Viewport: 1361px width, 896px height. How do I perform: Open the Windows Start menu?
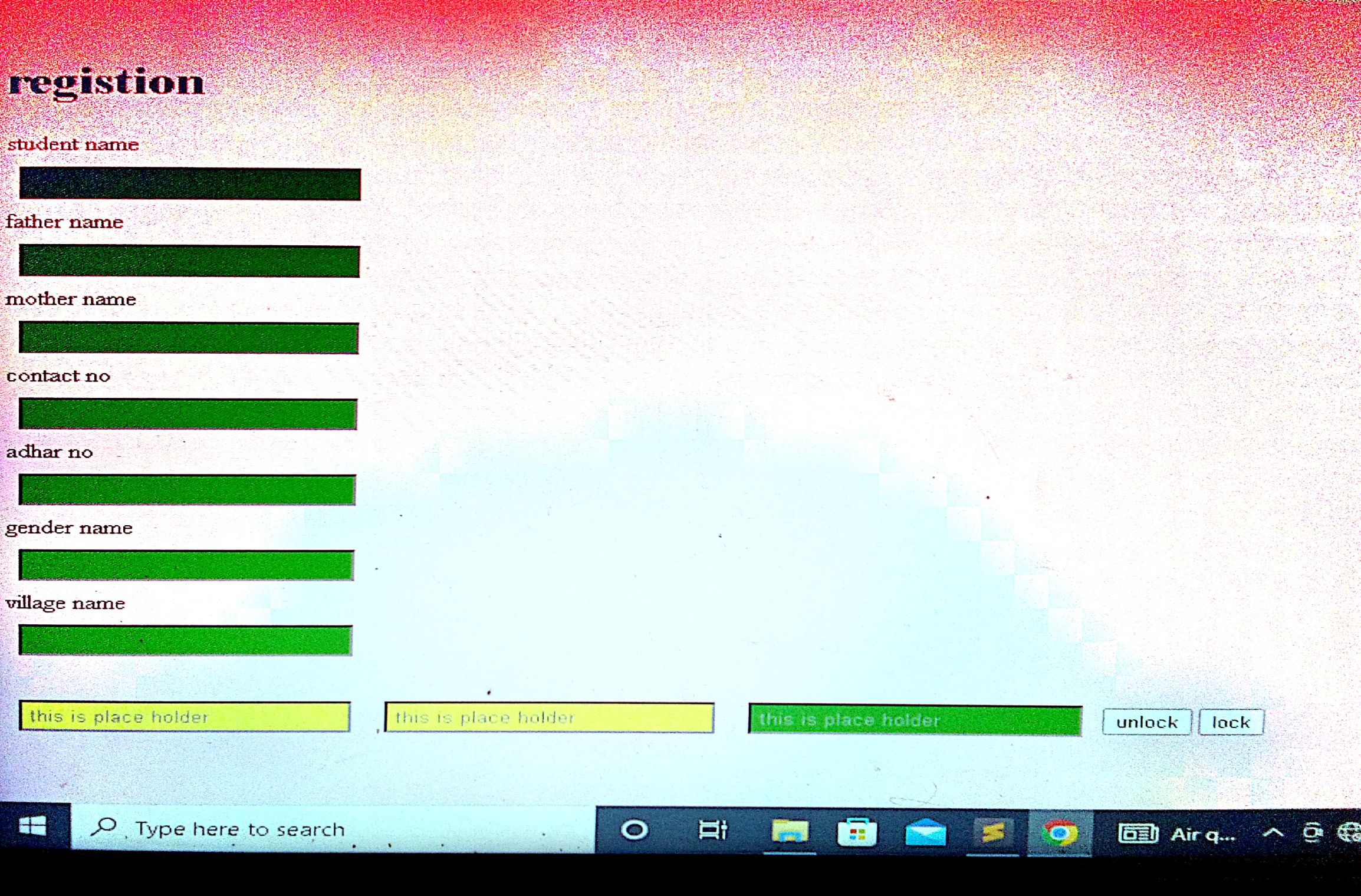click(33, 826)
